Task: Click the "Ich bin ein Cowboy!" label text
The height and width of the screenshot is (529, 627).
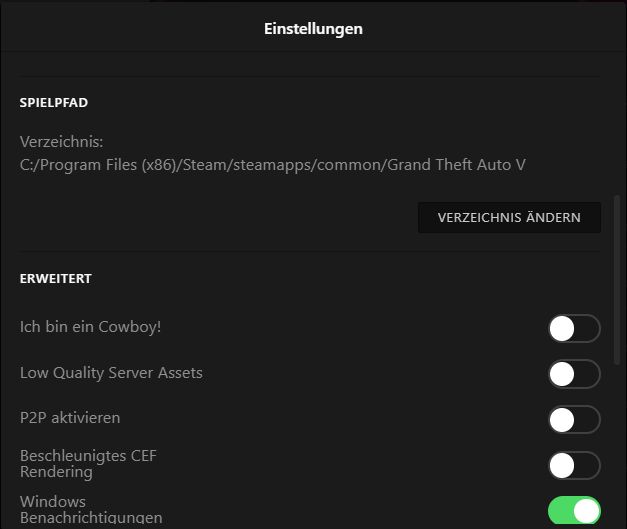Action: point(91,327)
